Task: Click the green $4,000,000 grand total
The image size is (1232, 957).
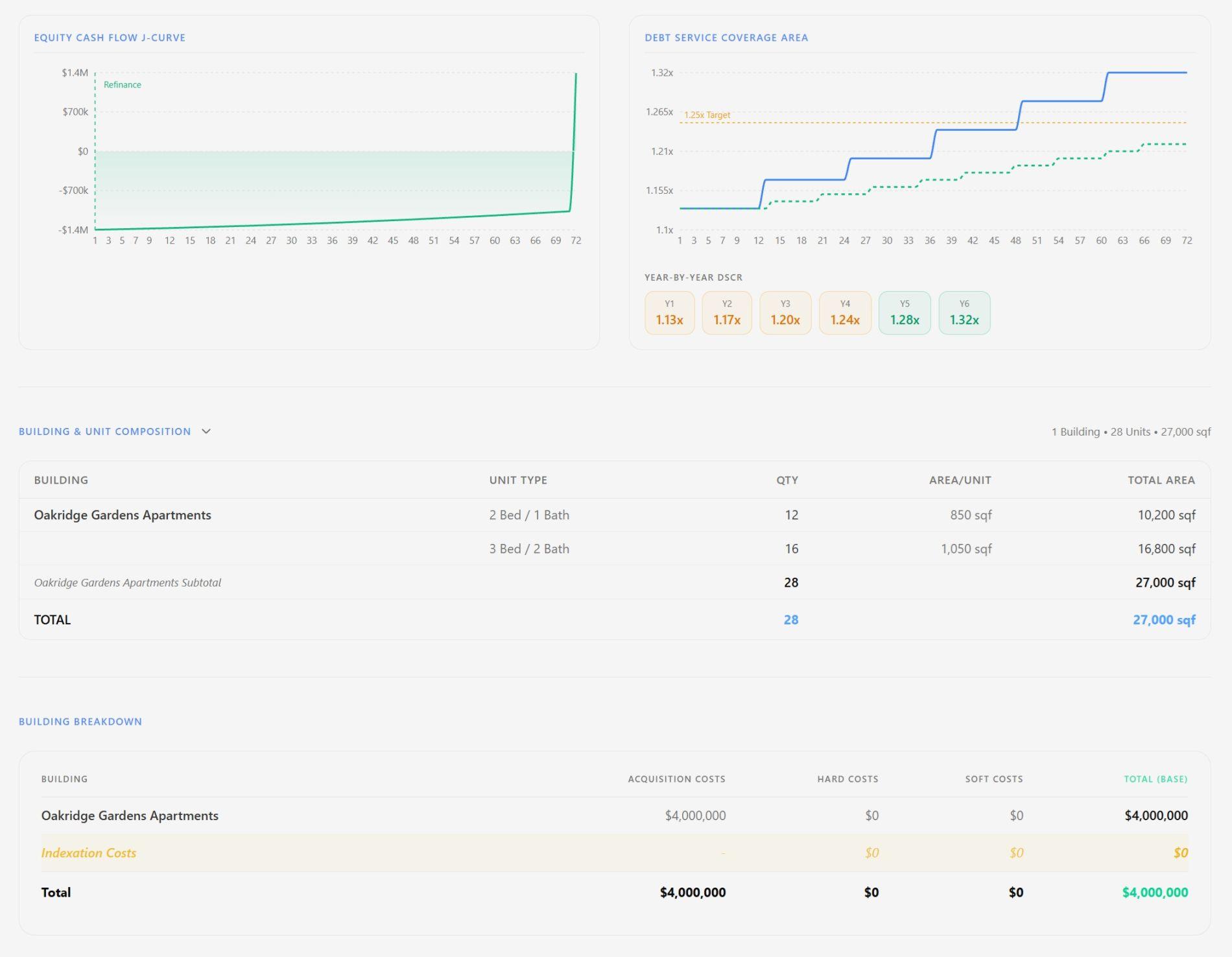Action: click(1155, 892)
